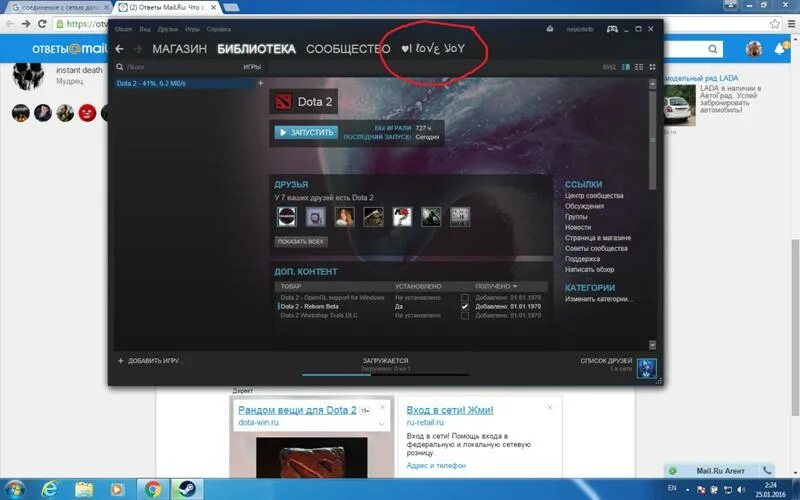This screenshot has width=800, height=500.
Task: Click Chrome's reload page icon
Action: coord(42,23)
